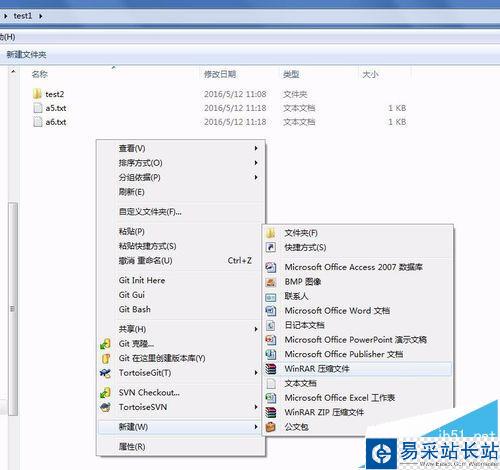
Task: Expand the 新建(W) submenu arrow
Action: click(256, 427)
